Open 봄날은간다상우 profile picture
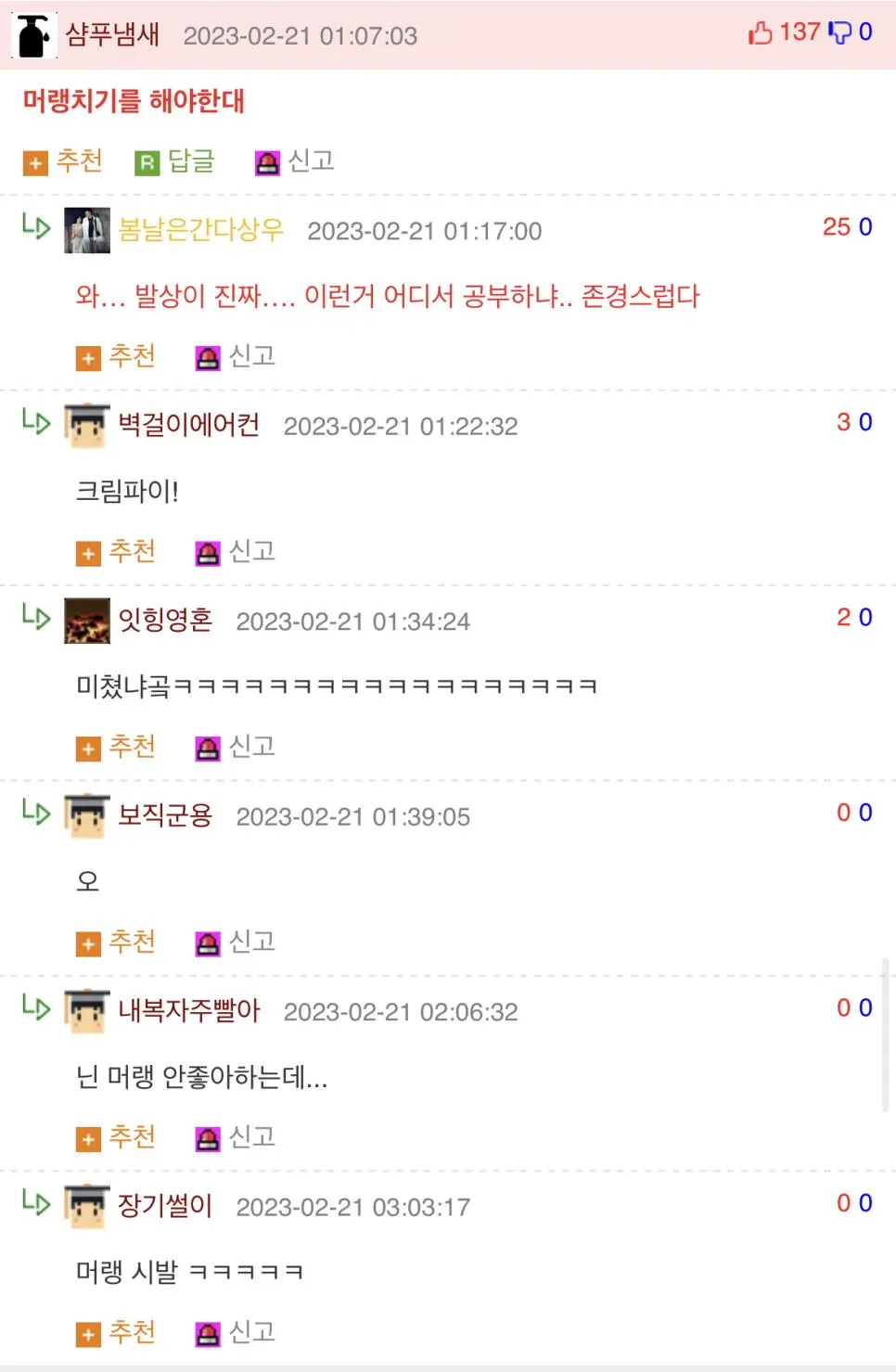Screen dimensions: 896x1372 pos(87,230)
